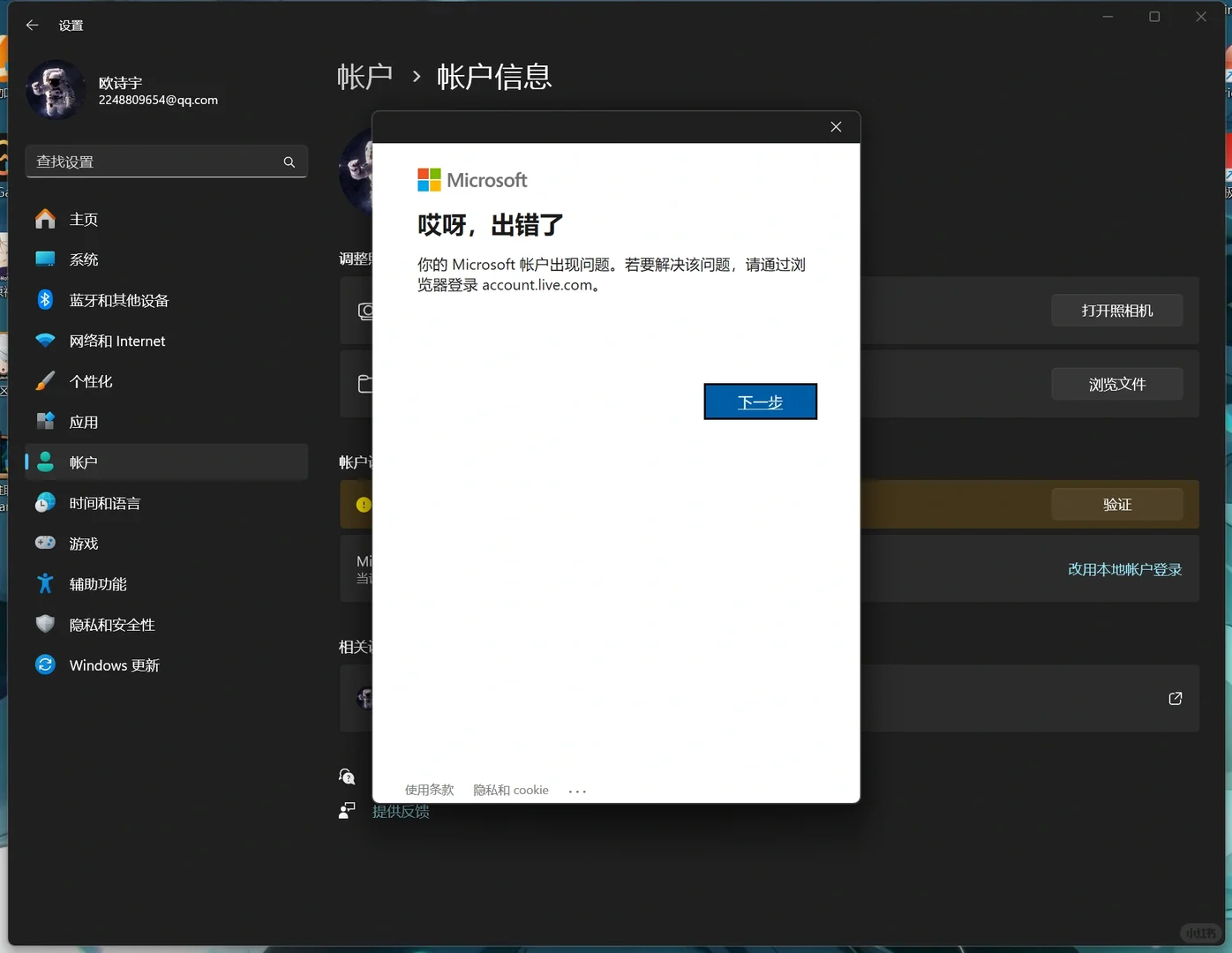
Task: Open 网络和 Internet settings
Action: pyautogui.click(x=45, y=341)
